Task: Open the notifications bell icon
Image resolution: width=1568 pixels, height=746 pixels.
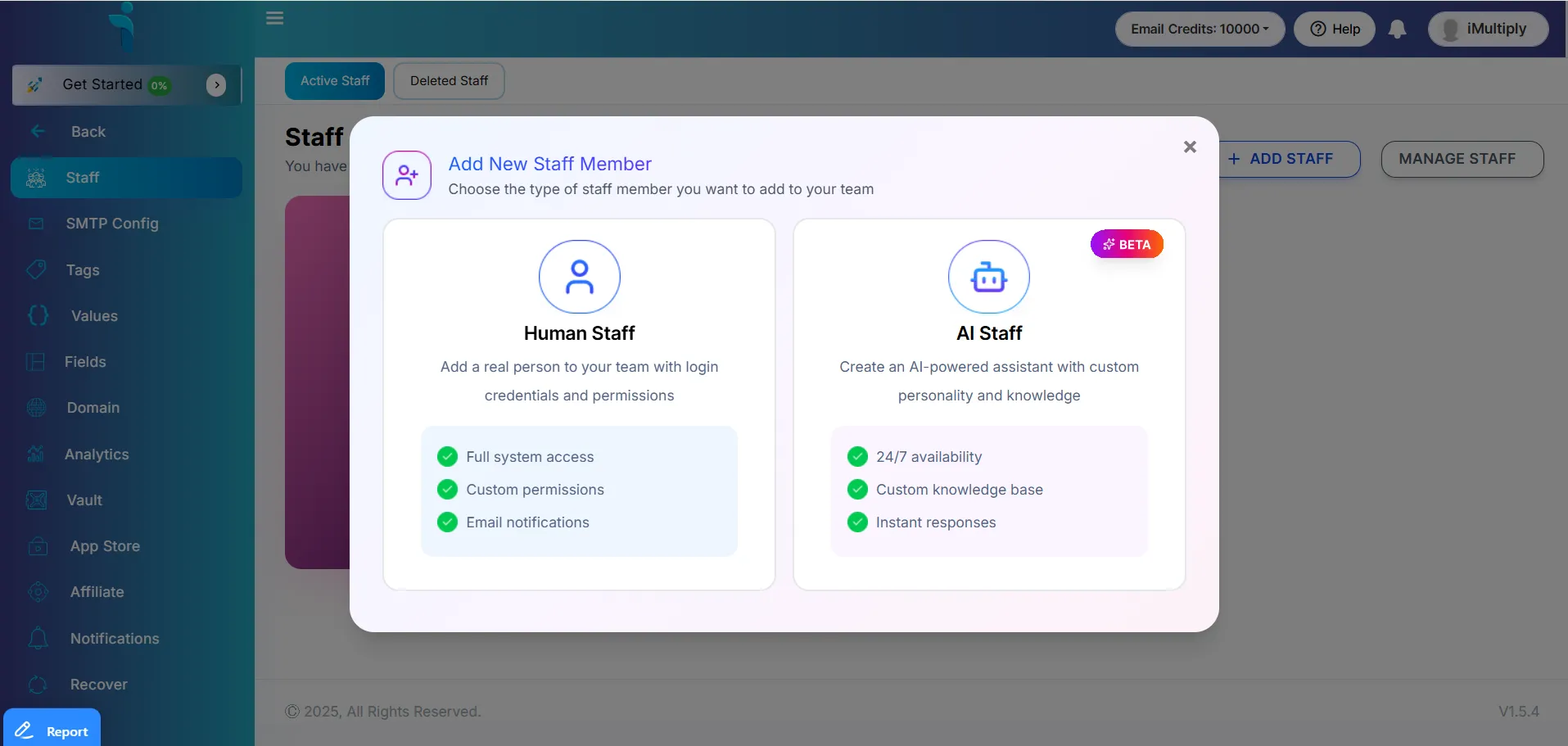Action: (x=1397, y=29)
